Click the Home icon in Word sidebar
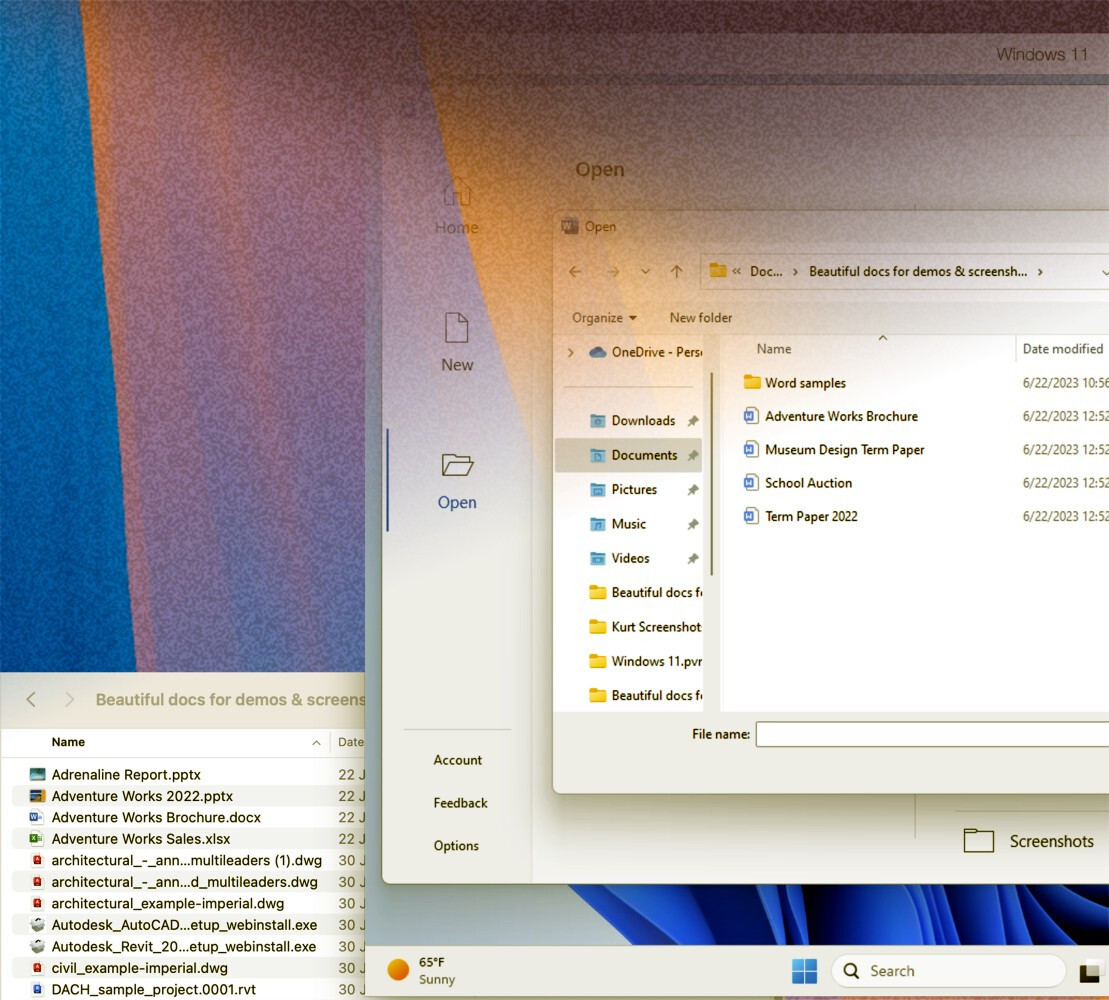The image size is (1109, 1000). pos(457,192)
